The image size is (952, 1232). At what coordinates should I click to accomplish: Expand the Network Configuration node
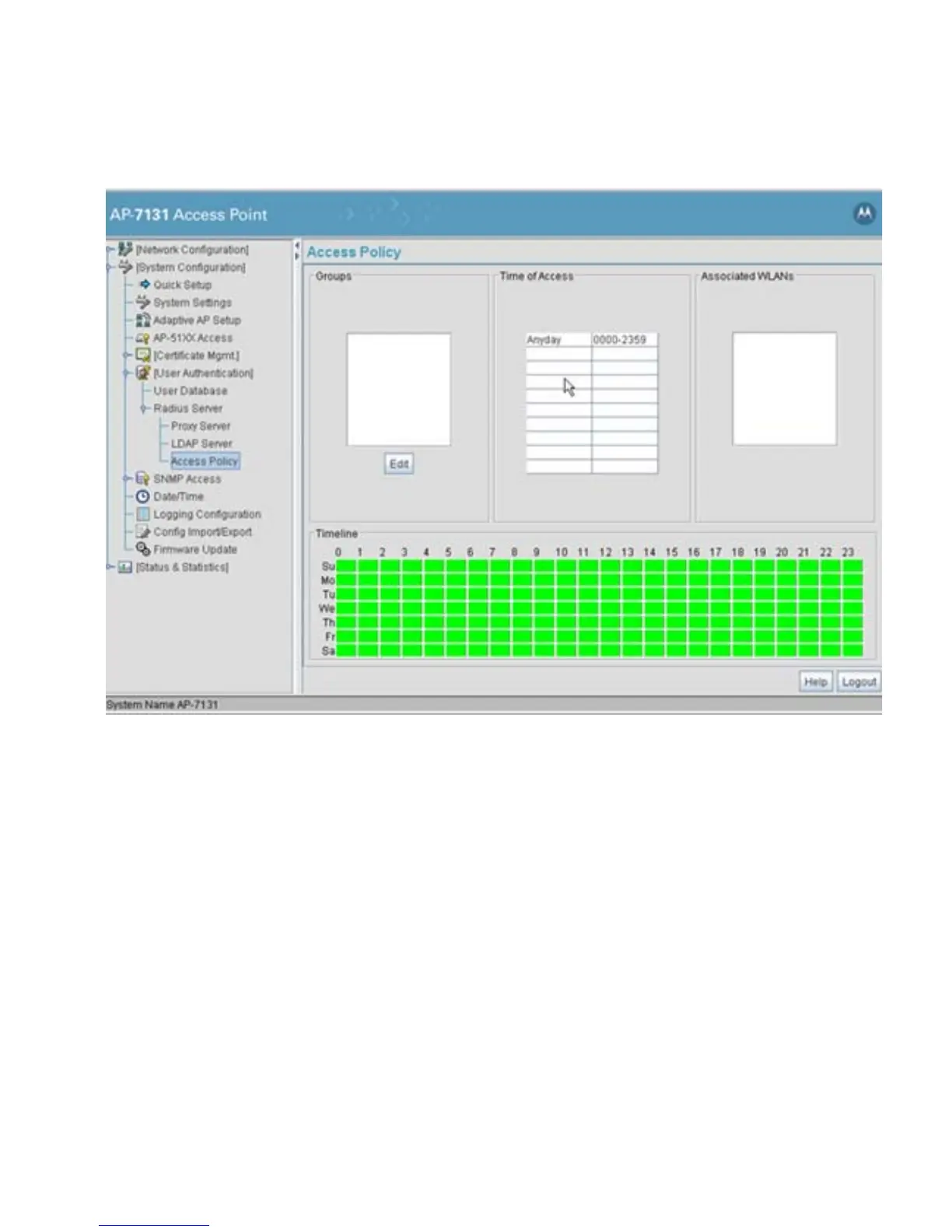(110, 250)
